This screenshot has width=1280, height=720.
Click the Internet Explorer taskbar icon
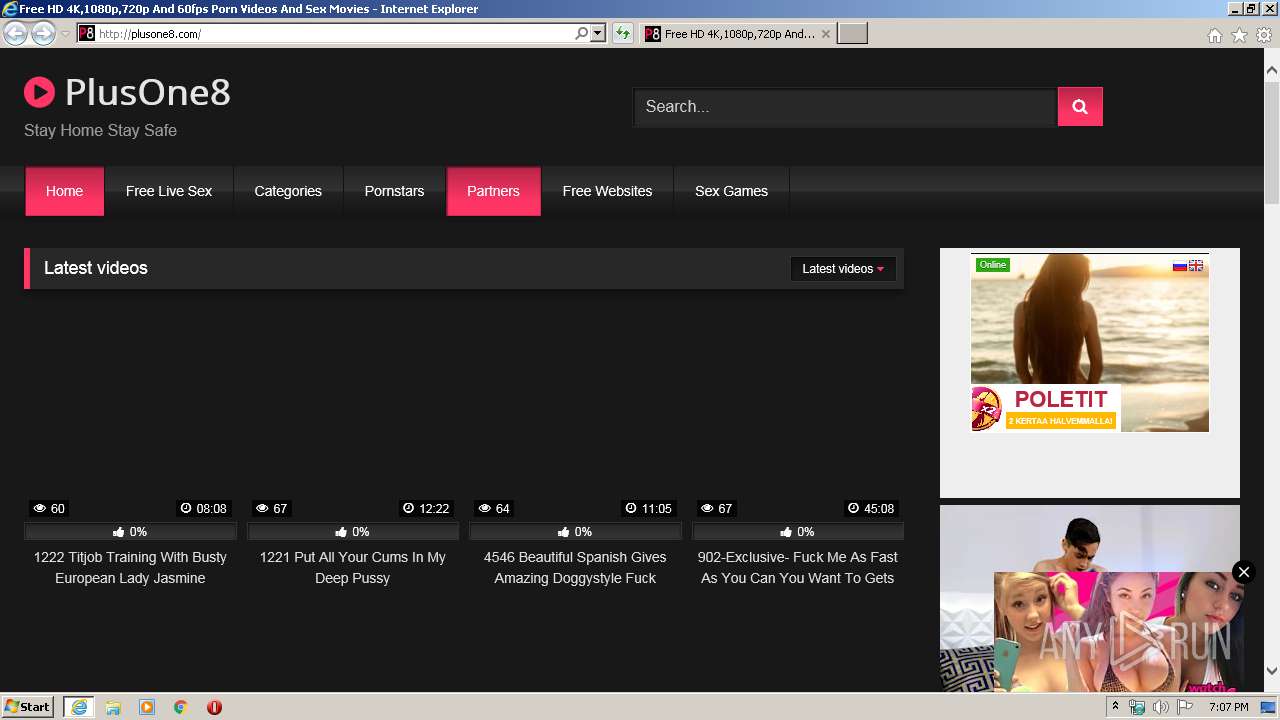click(79, 707)
